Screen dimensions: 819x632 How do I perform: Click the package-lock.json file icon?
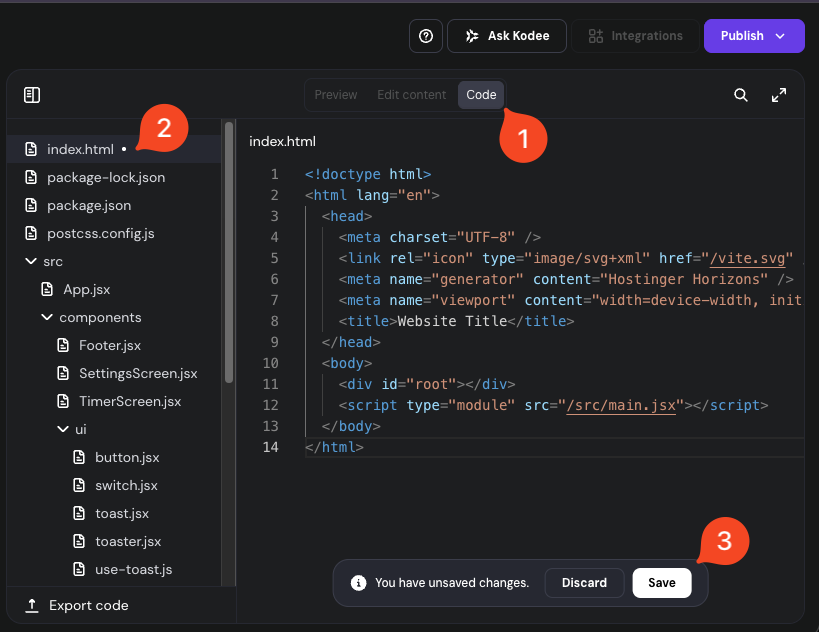click(x=31, y=178)
